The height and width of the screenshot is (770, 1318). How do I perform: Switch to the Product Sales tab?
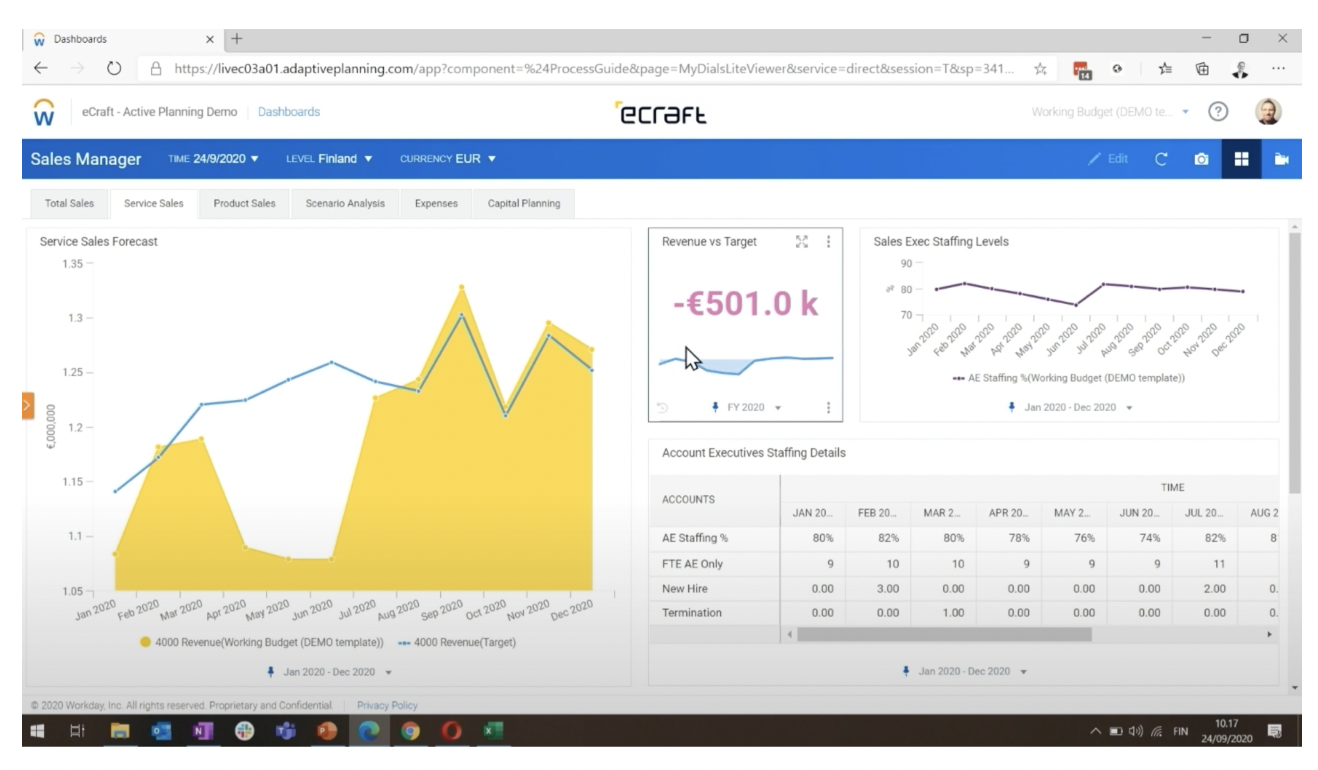pyautogui.click(x=244, y=203)
